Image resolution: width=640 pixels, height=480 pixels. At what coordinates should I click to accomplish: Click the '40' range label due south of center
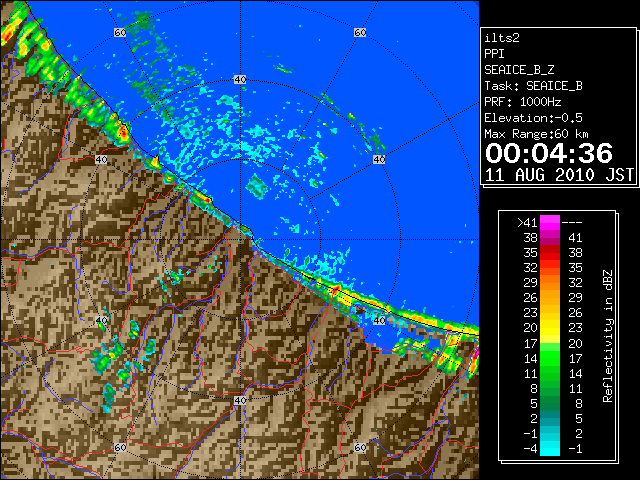tap(240, 400)
